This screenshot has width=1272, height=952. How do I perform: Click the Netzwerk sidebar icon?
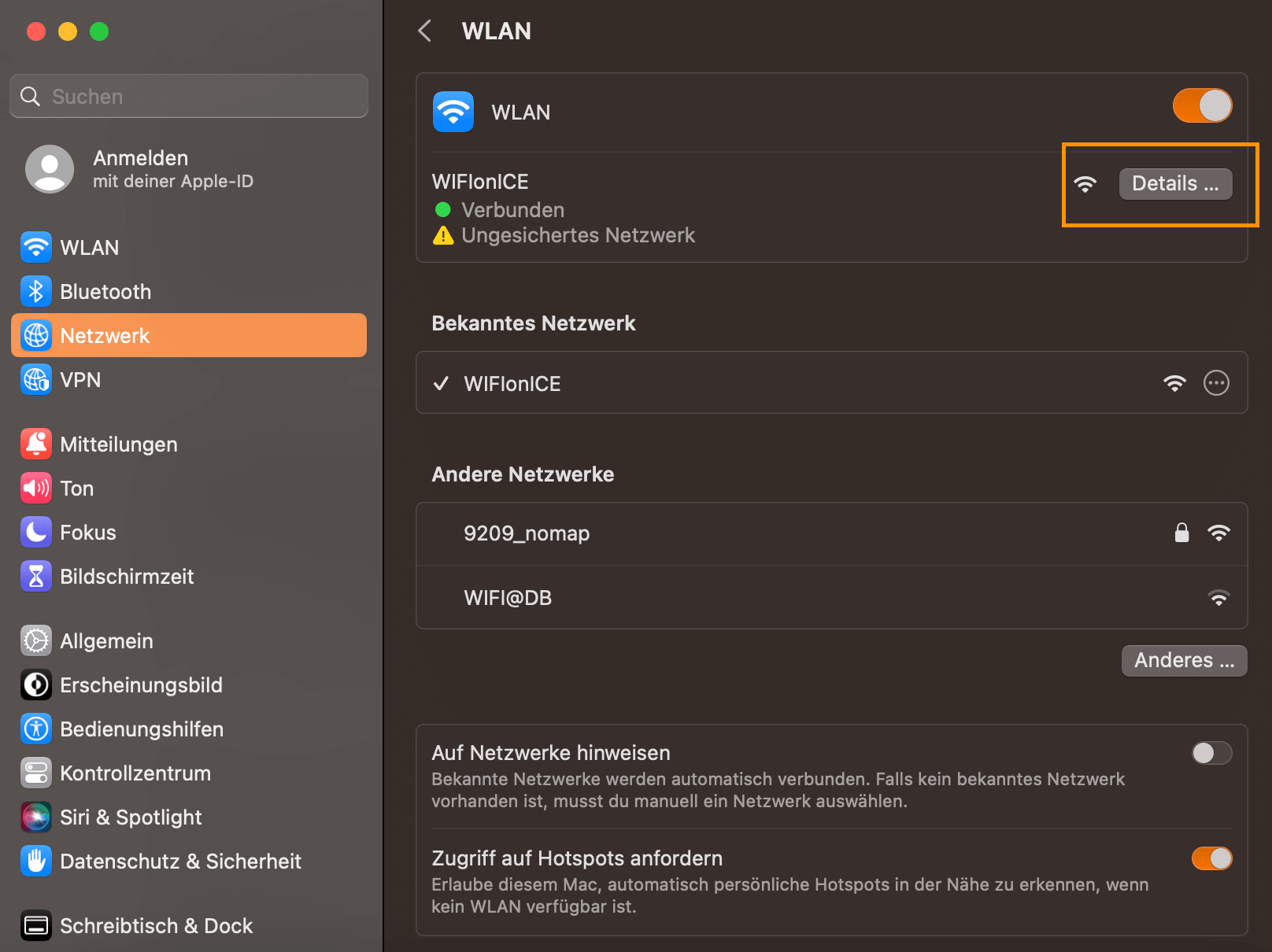click(35, 335)
